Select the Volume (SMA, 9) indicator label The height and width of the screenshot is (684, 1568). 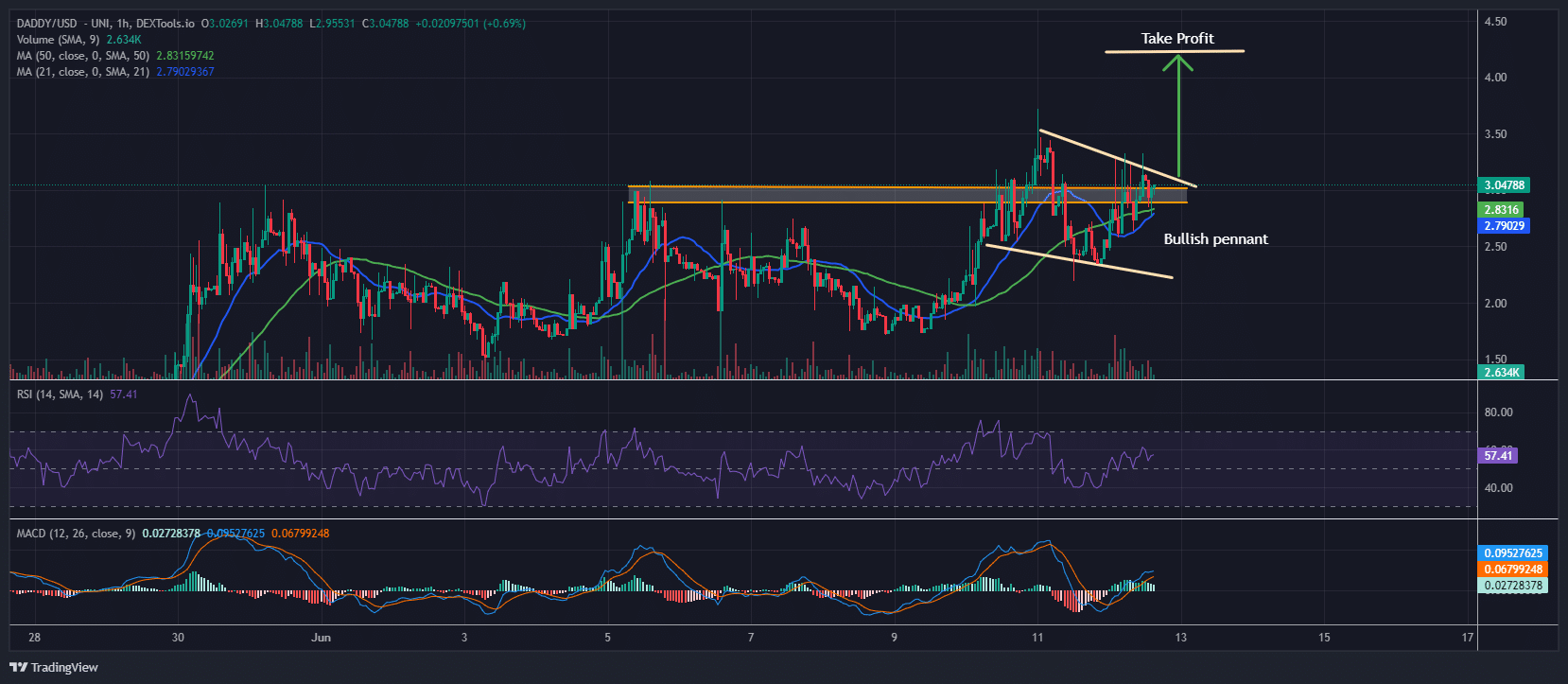click(x=60, y=40)
